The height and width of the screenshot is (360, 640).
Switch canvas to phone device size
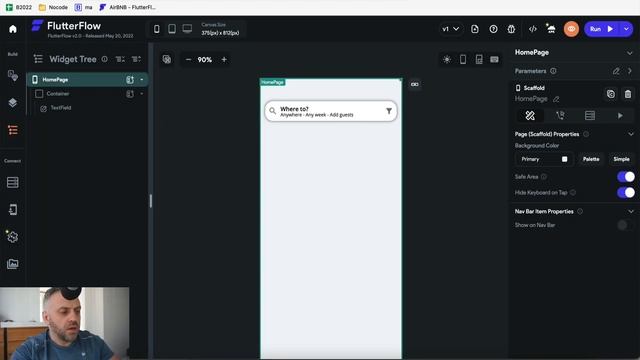(x=157, y=29)
